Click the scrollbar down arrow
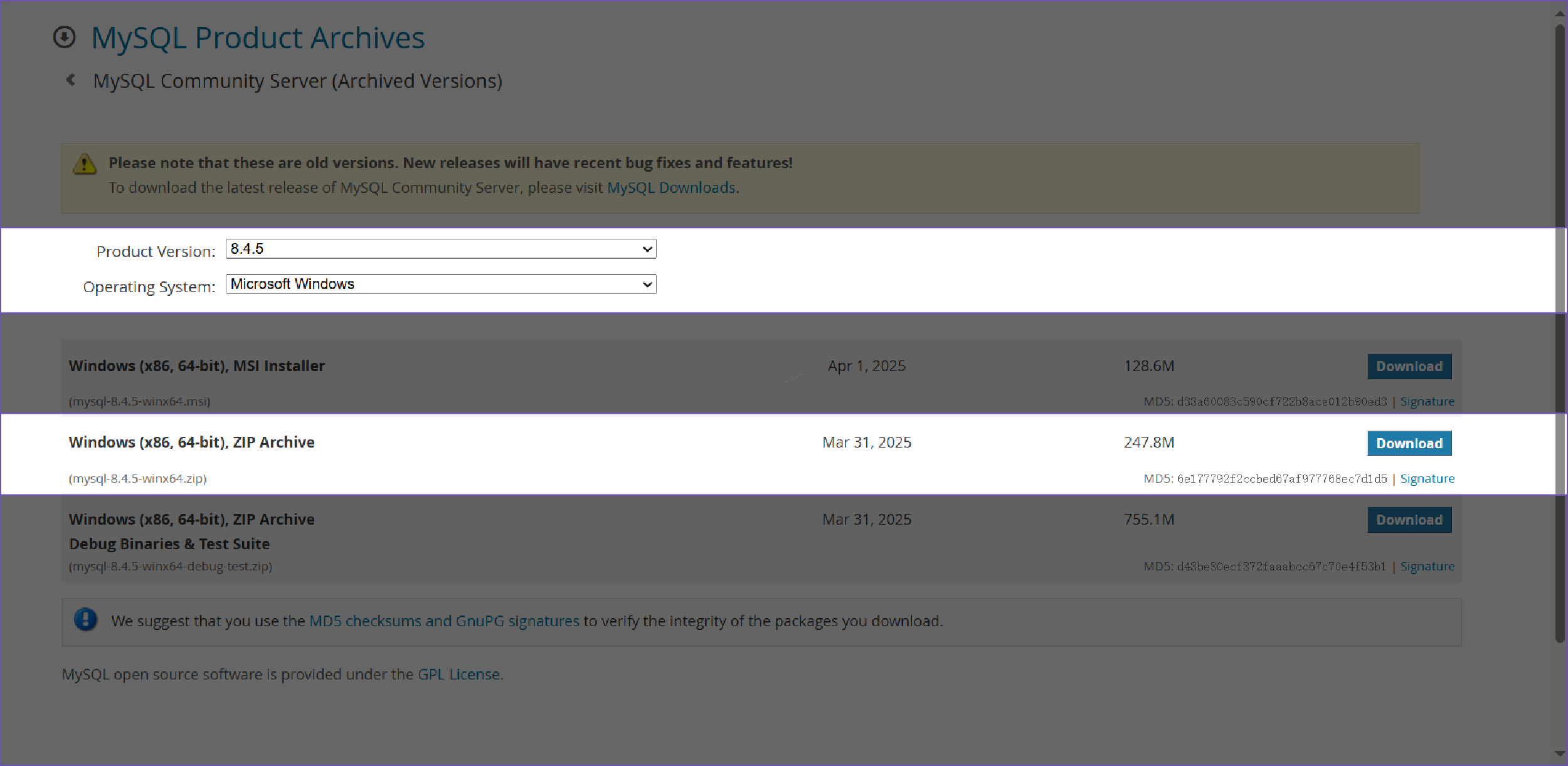The height and width of the screenshot is (766, 1568). 1560,753
